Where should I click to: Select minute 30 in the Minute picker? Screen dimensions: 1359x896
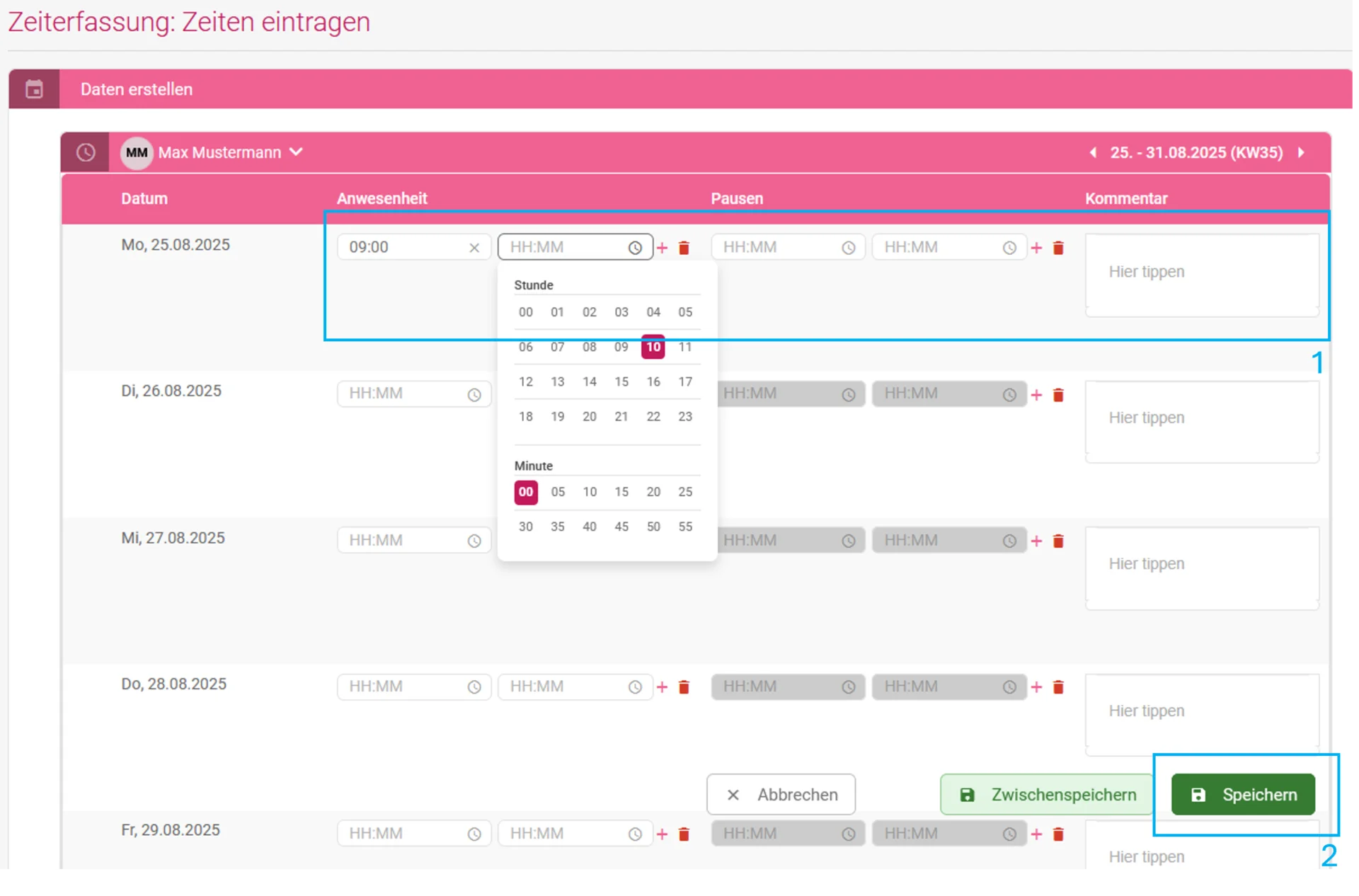point(525,527)
